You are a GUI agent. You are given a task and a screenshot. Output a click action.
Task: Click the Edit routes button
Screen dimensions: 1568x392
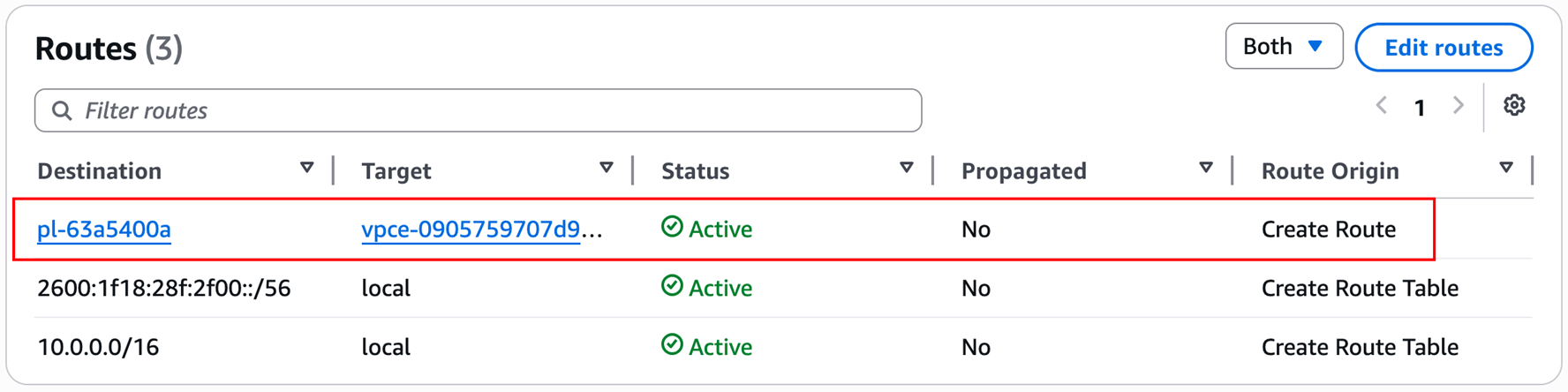tap(1444, 48)
